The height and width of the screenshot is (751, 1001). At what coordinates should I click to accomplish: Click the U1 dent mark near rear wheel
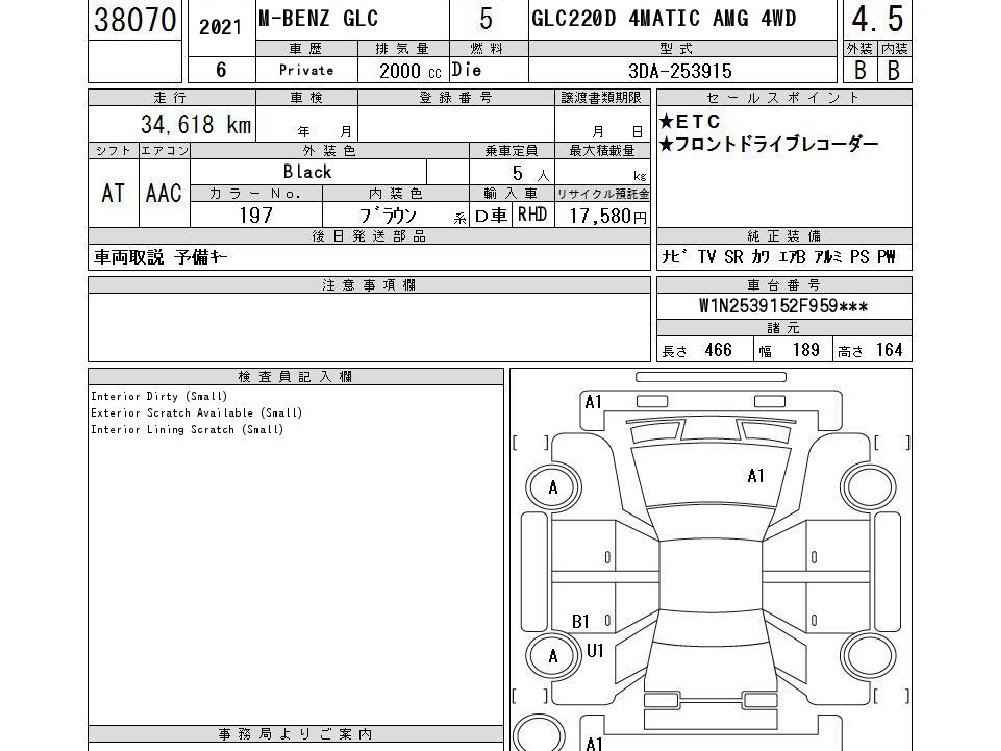595,651
